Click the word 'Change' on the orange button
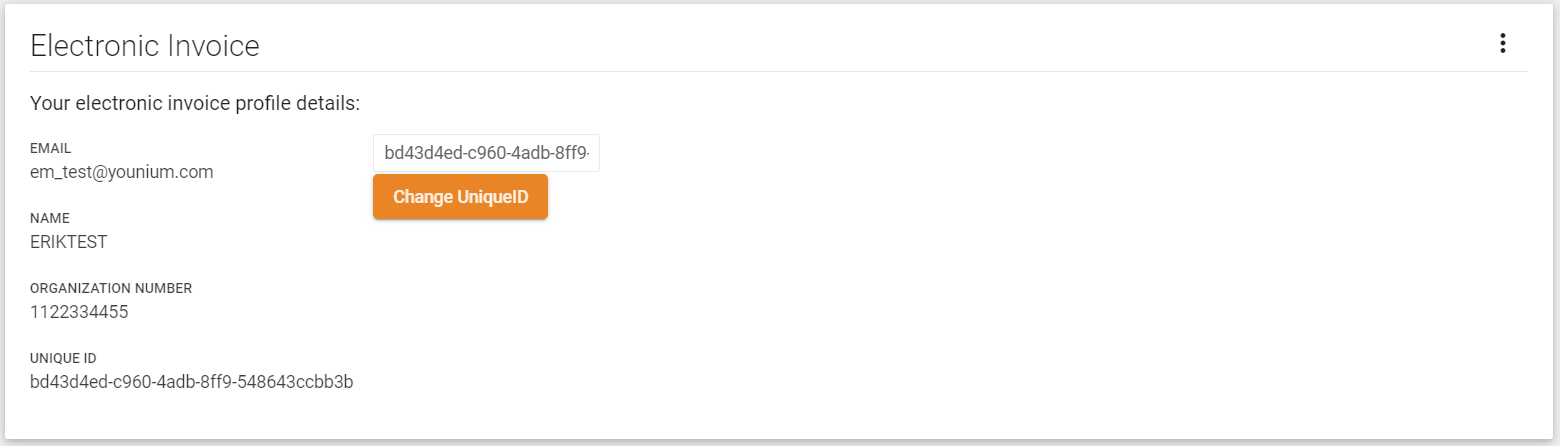This screenshot has width=1560, height=446. (422, 197)
